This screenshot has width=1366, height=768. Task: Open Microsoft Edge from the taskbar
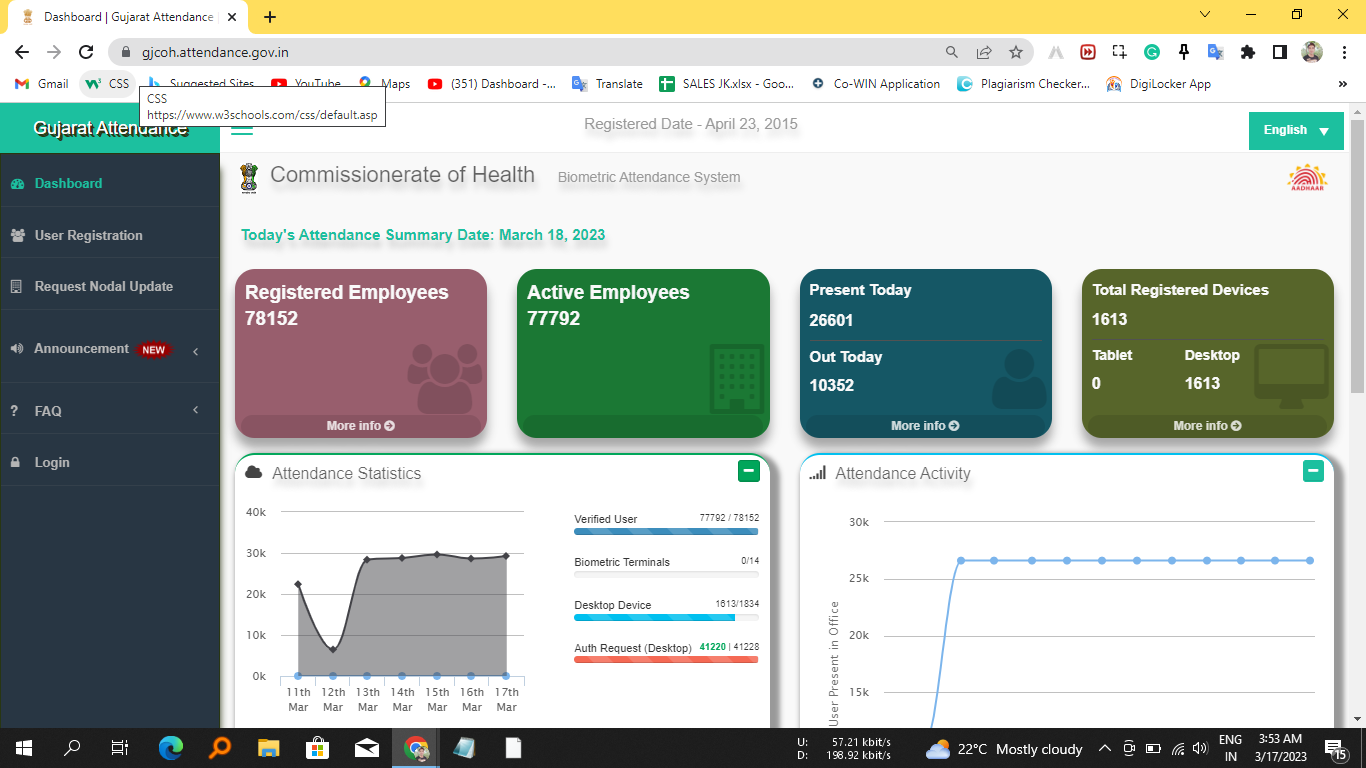coord(171,748)
